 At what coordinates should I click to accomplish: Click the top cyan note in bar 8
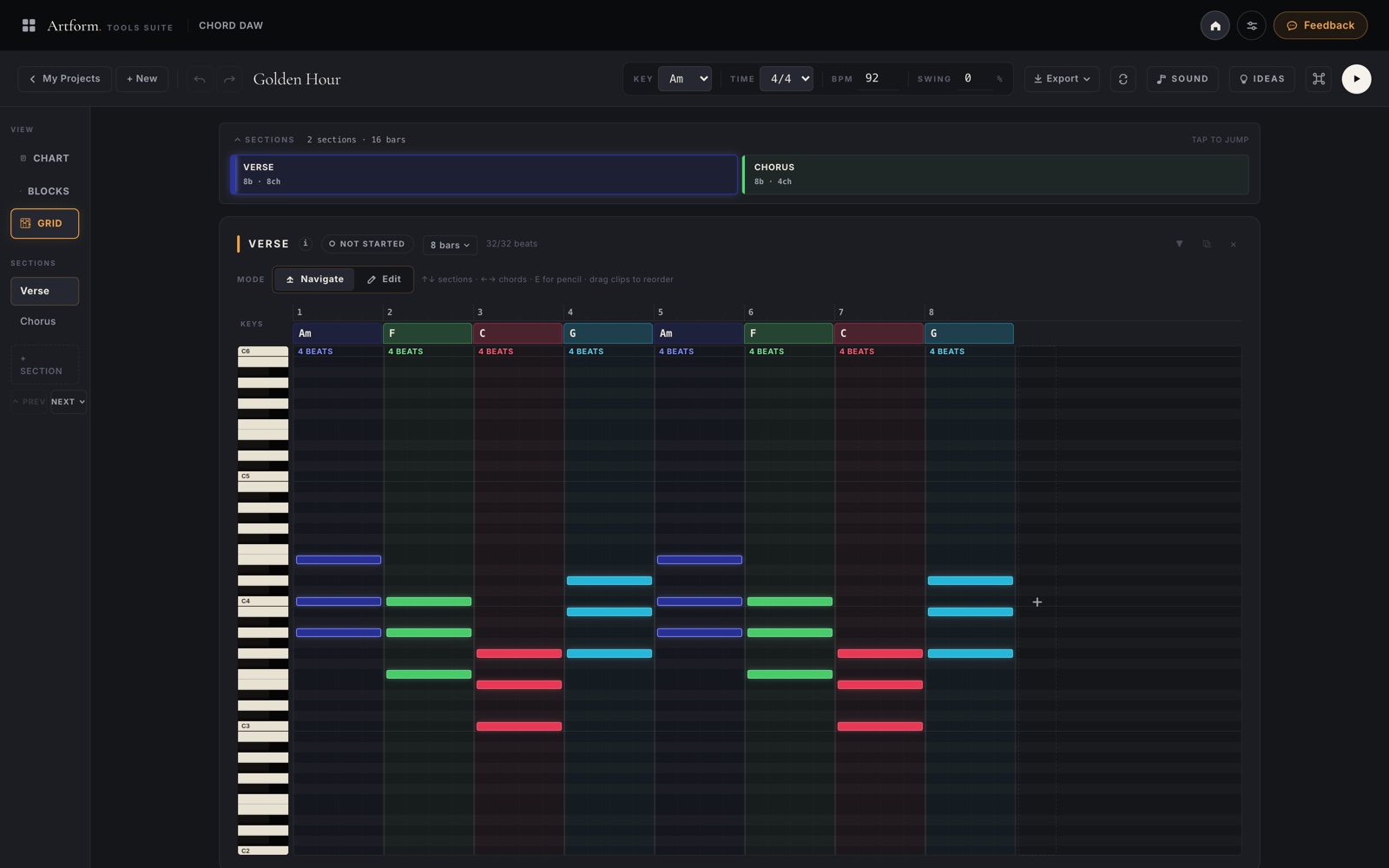tap(971, 581)
